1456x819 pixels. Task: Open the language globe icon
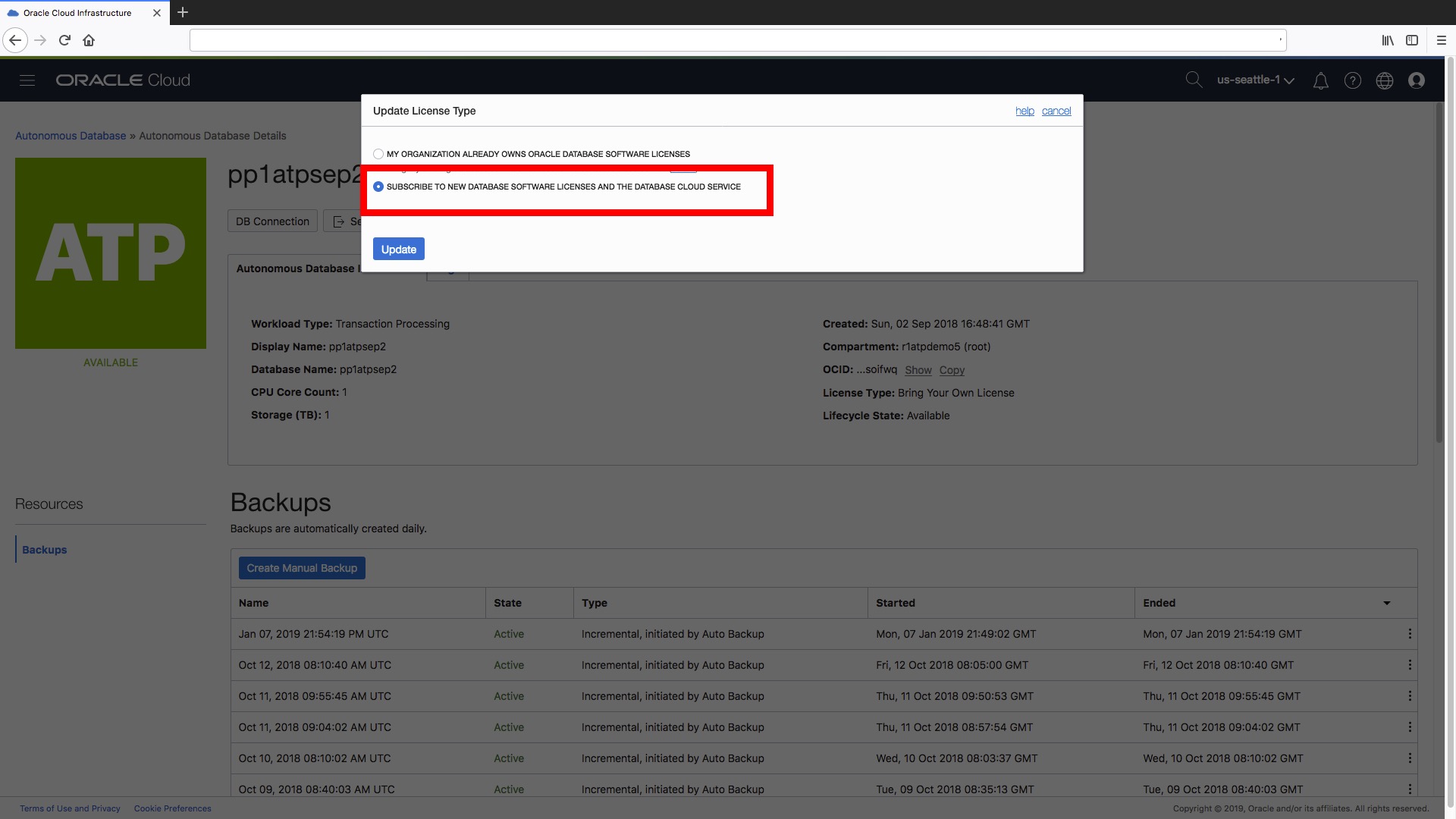[1384, 80]
